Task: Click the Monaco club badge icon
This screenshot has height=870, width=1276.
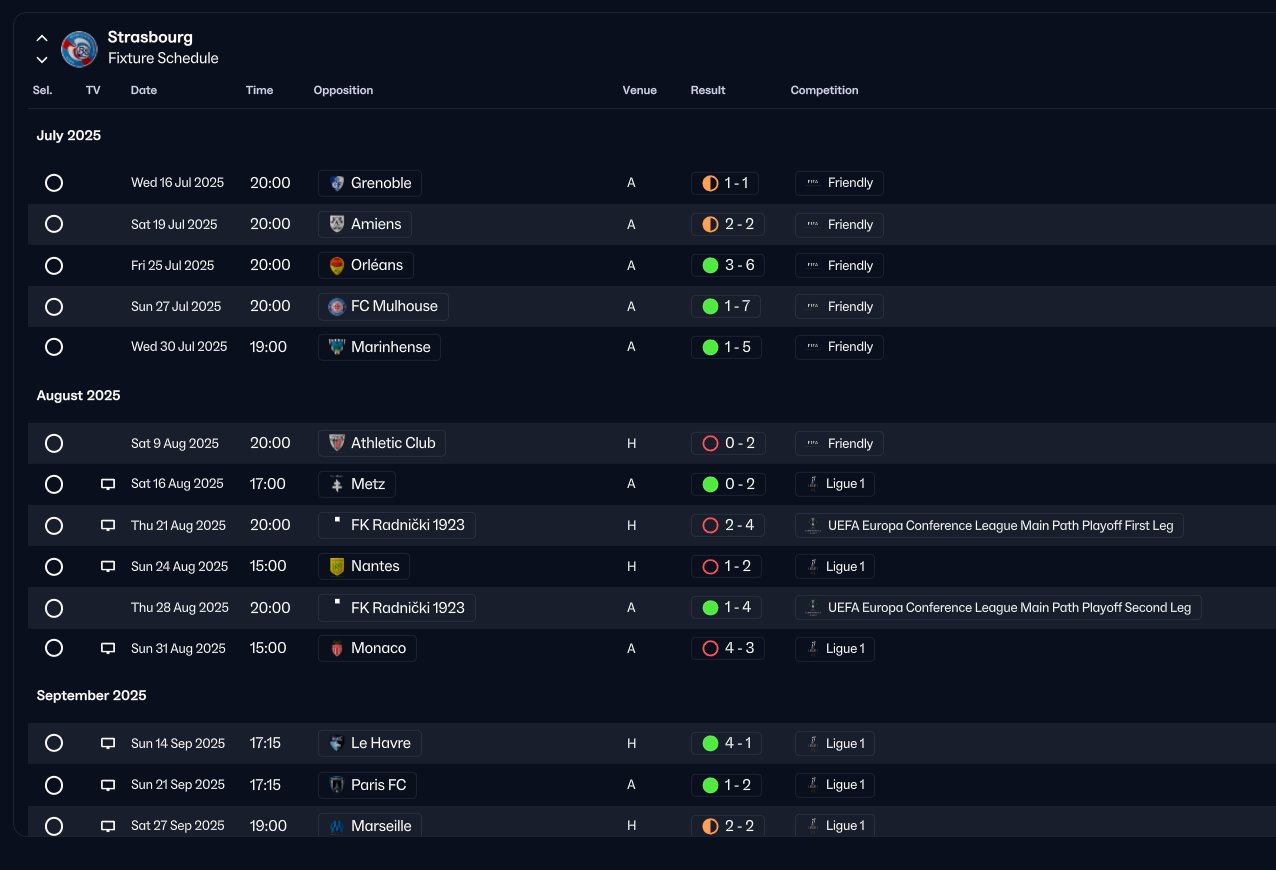Action: (x=337, y=649)
